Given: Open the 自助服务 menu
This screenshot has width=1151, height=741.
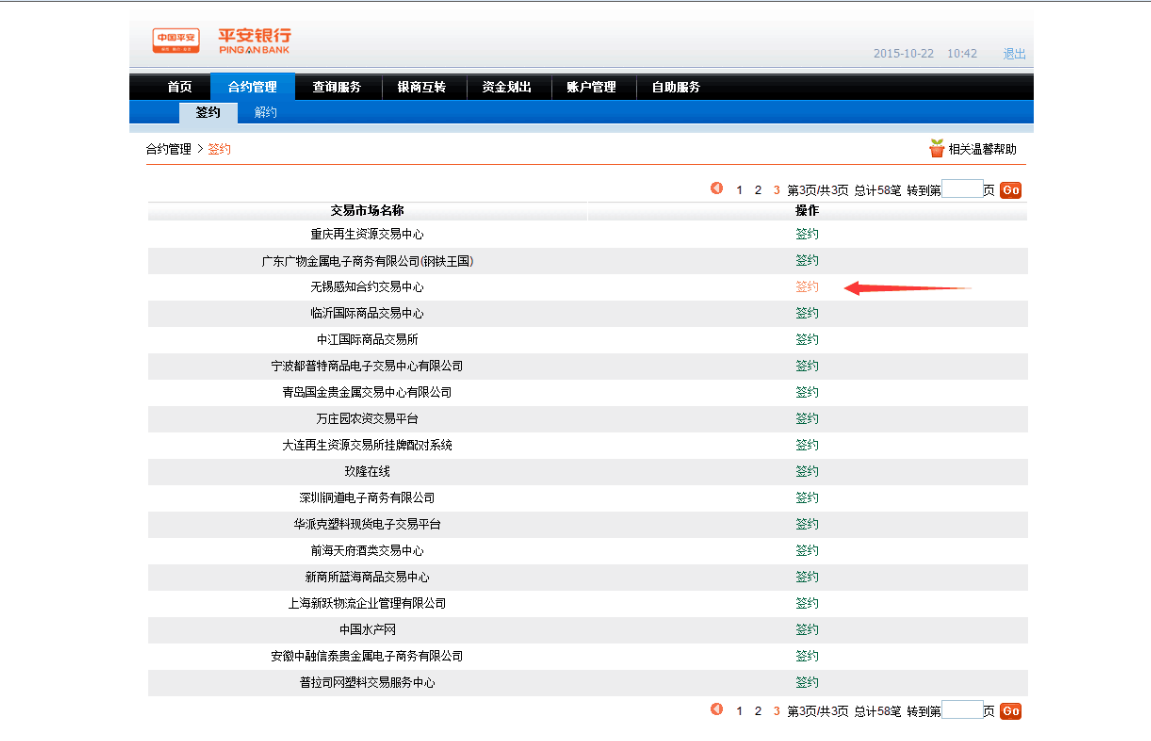Looking at the screenshot, I should click(x=676, y=87).
